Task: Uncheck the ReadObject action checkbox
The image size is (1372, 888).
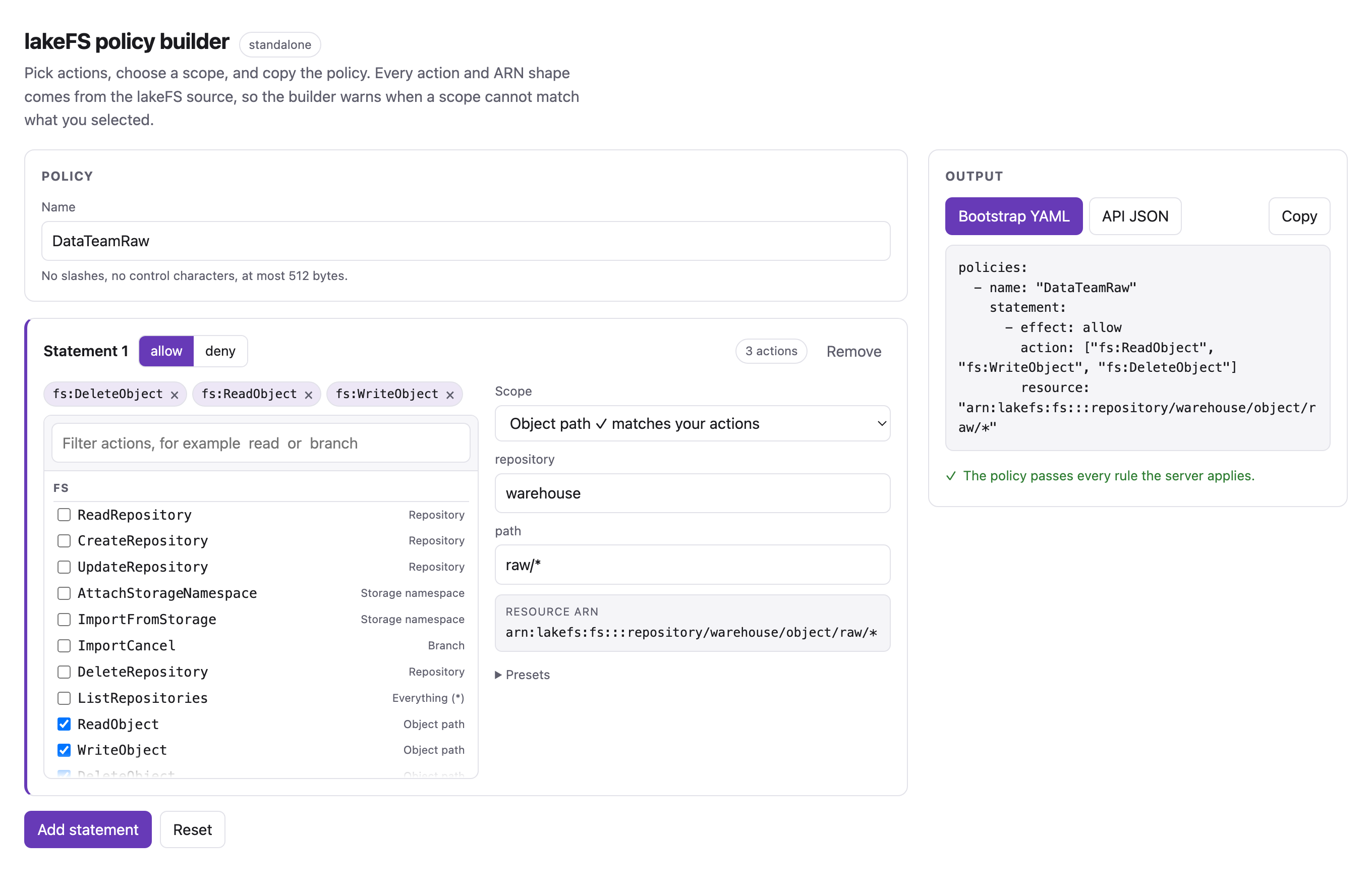Action: coord(64,724)
